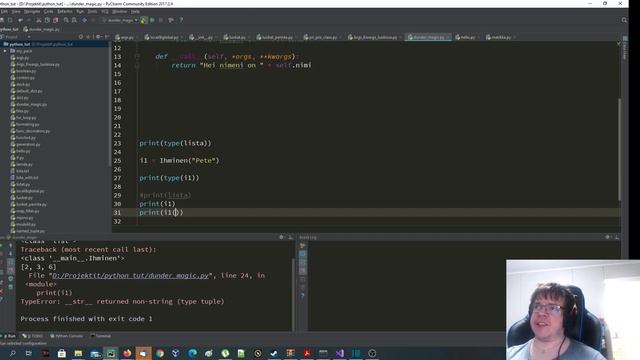Click the 'TypeError: __str__ returned non-string' line
640x360 pixels.
122,302
